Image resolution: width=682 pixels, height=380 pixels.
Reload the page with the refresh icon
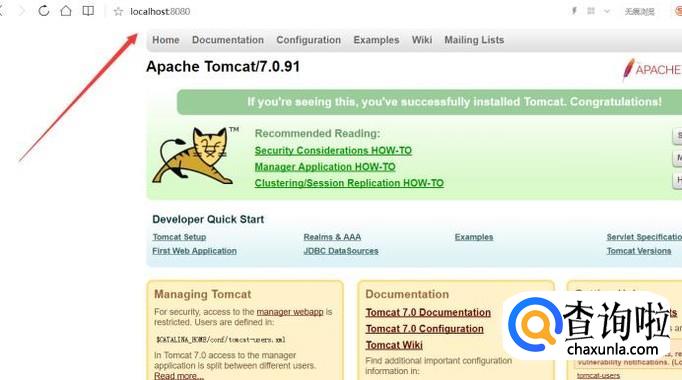pyautogui.click(x=43, y=11)
